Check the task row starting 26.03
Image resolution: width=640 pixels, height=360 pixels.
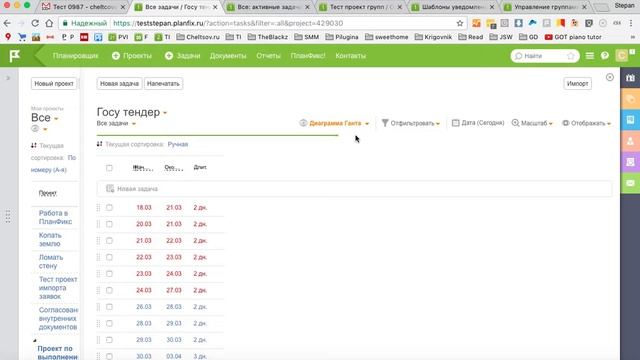109,307
